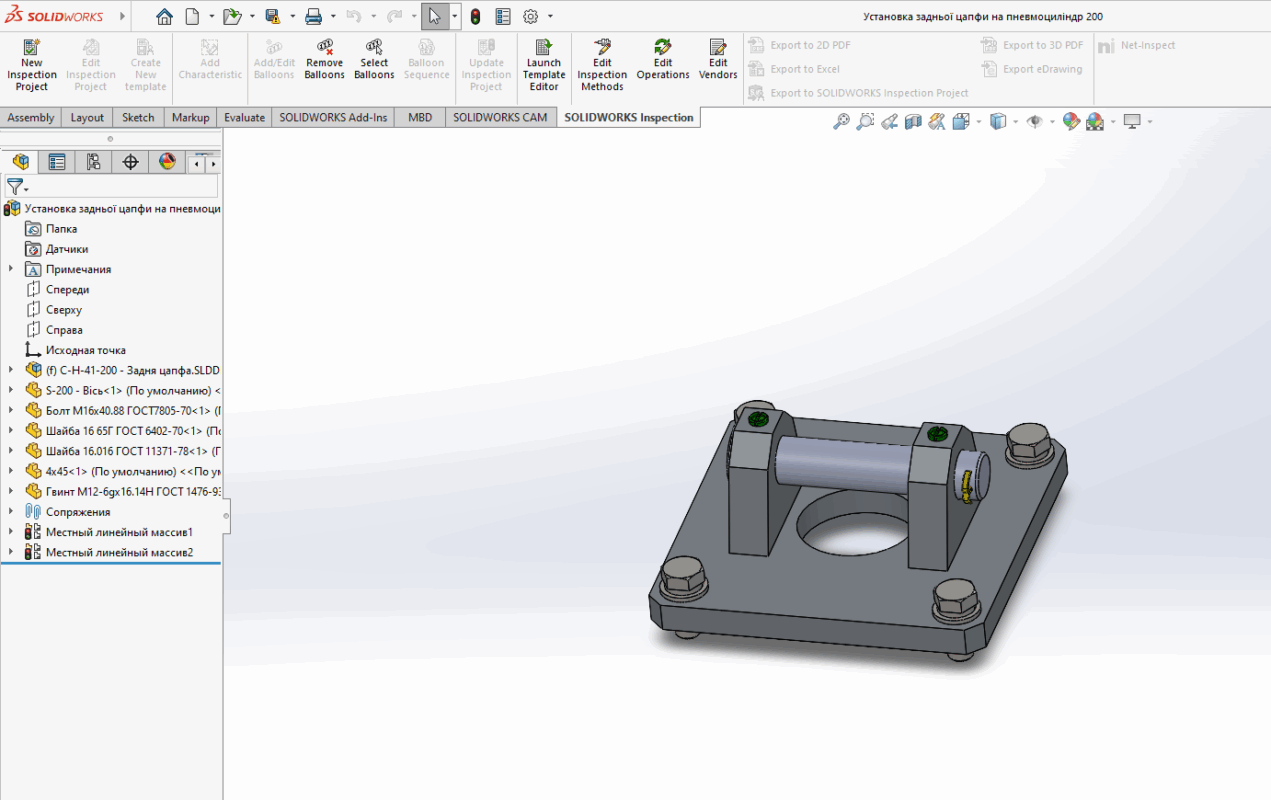The width and height of the screenshot is (1271, 800).
Task: Open the feature tree filter dropdown
Action: 18,187
